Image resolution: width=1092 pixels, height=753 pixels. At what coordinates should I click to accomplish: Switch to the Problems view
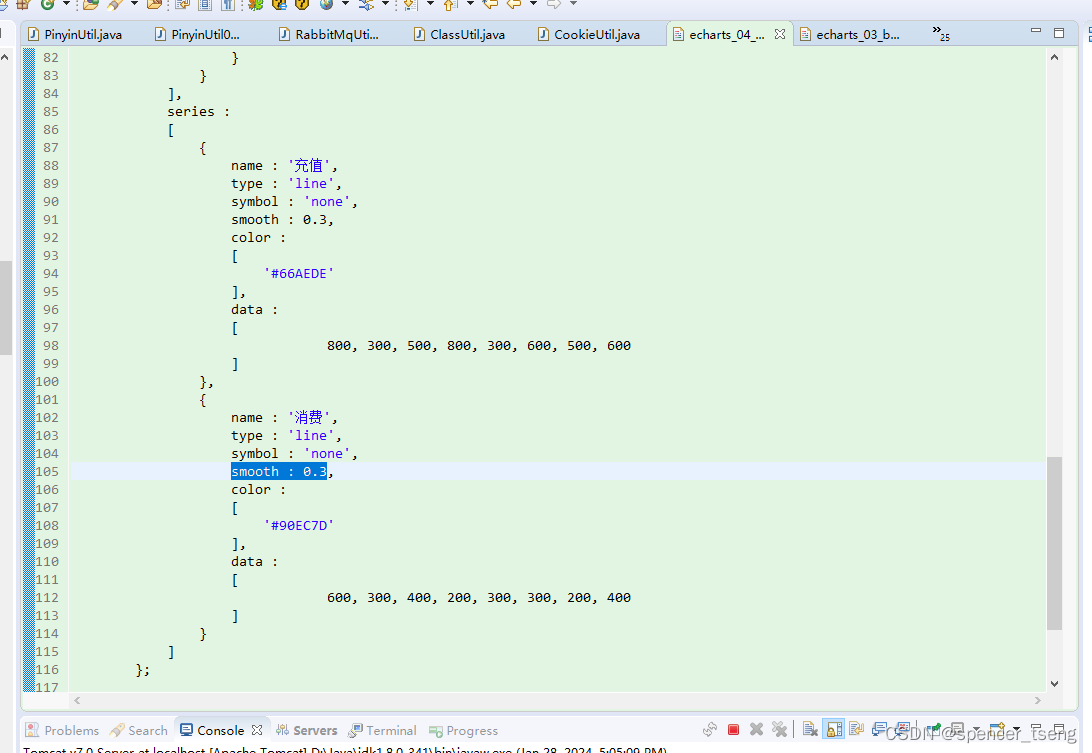(x=62, y=730)
